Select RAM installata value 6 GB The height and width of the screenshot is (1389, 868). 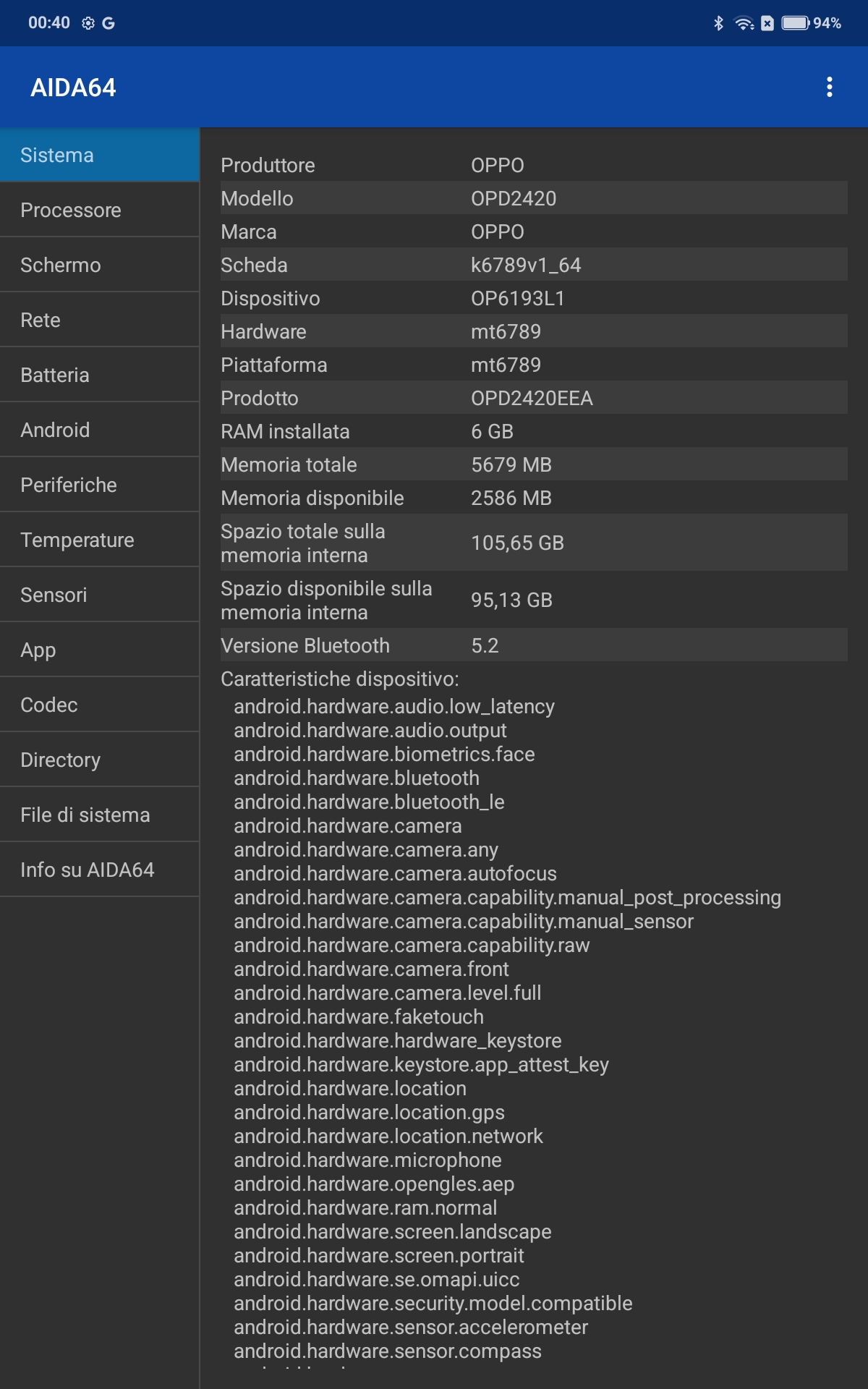coord(492,431)
